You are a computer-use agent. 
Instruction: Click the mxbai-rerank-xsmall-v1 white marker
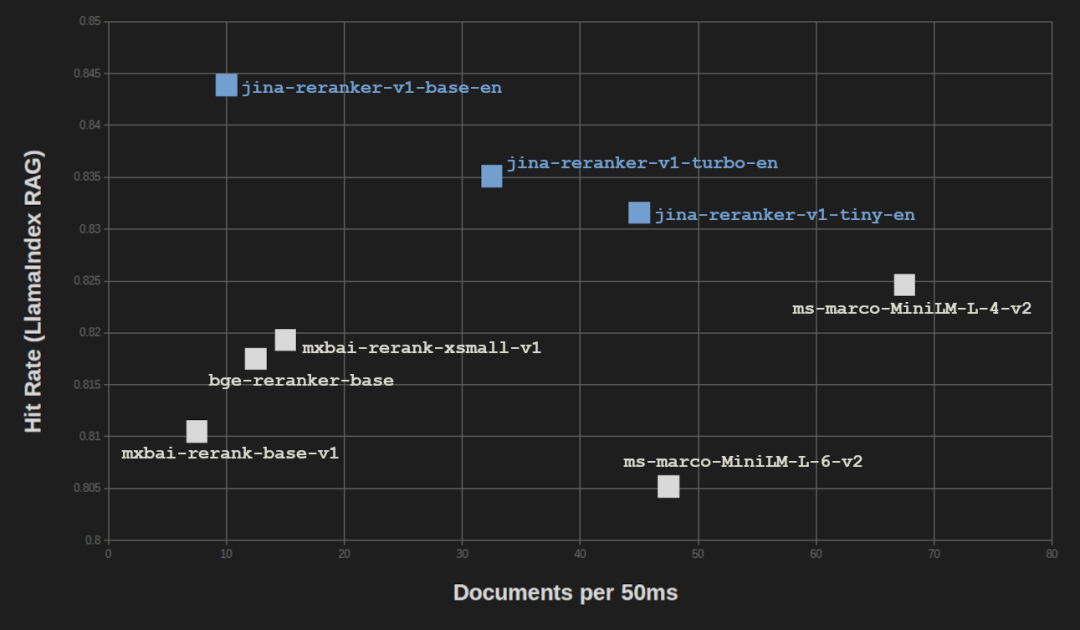285,340
